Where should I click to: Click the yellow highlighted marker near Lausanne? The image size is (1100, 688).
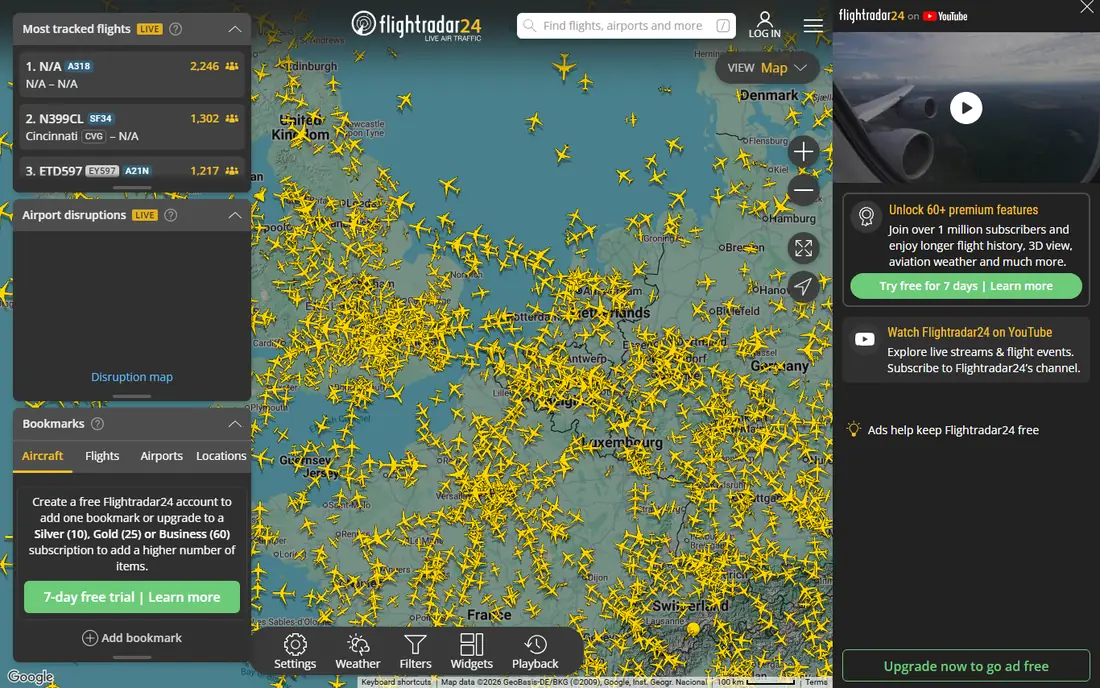coord(693,628)
